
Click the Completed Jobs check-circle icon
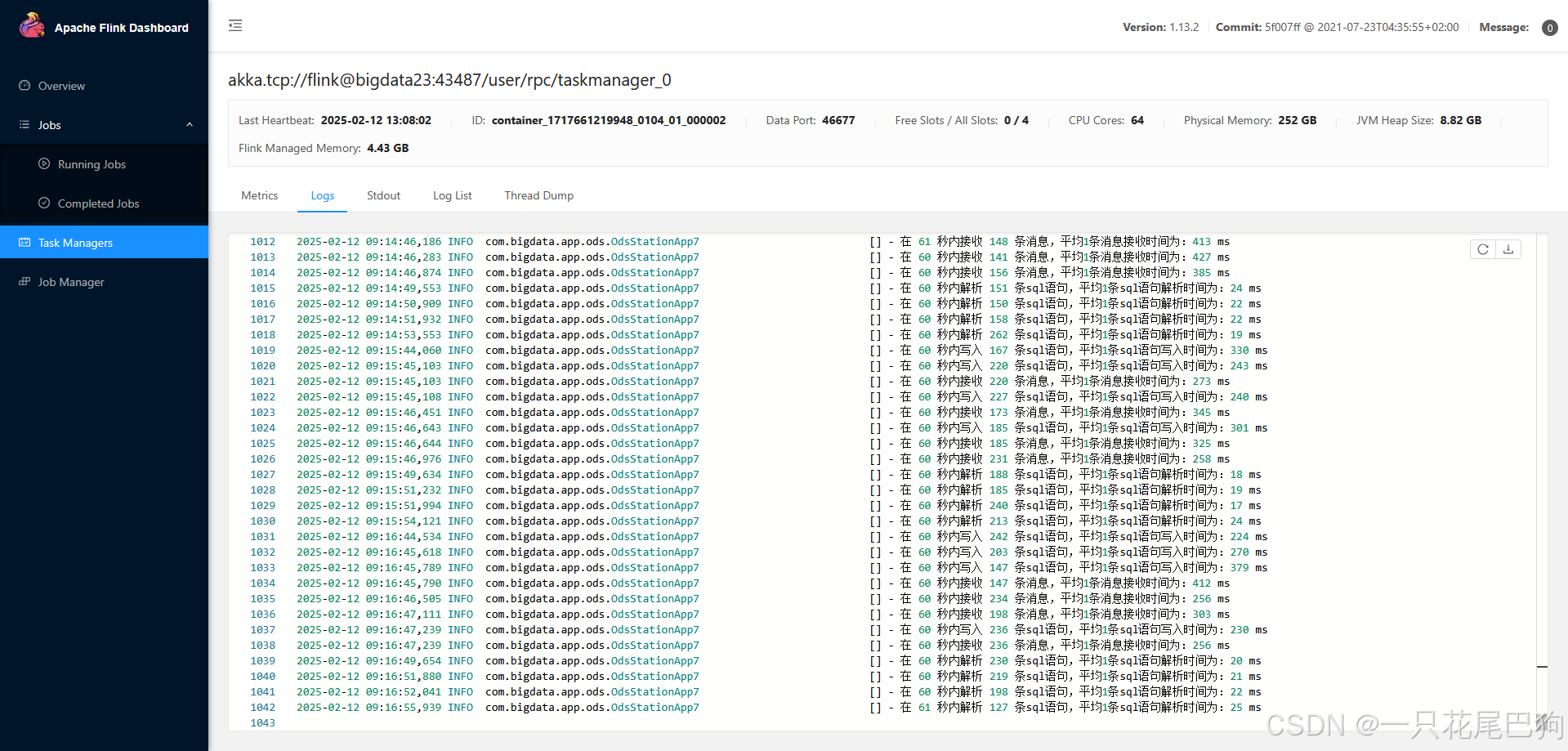(44, 203)
